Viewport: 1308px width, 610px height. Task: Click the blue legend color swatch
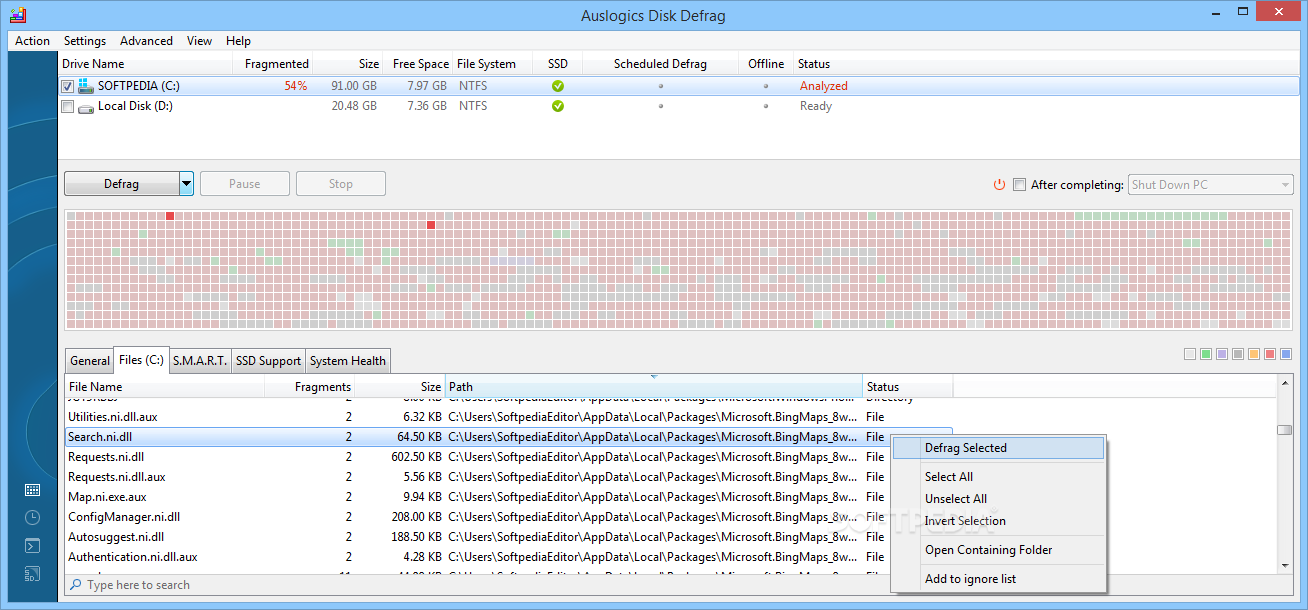[1286, 354]
